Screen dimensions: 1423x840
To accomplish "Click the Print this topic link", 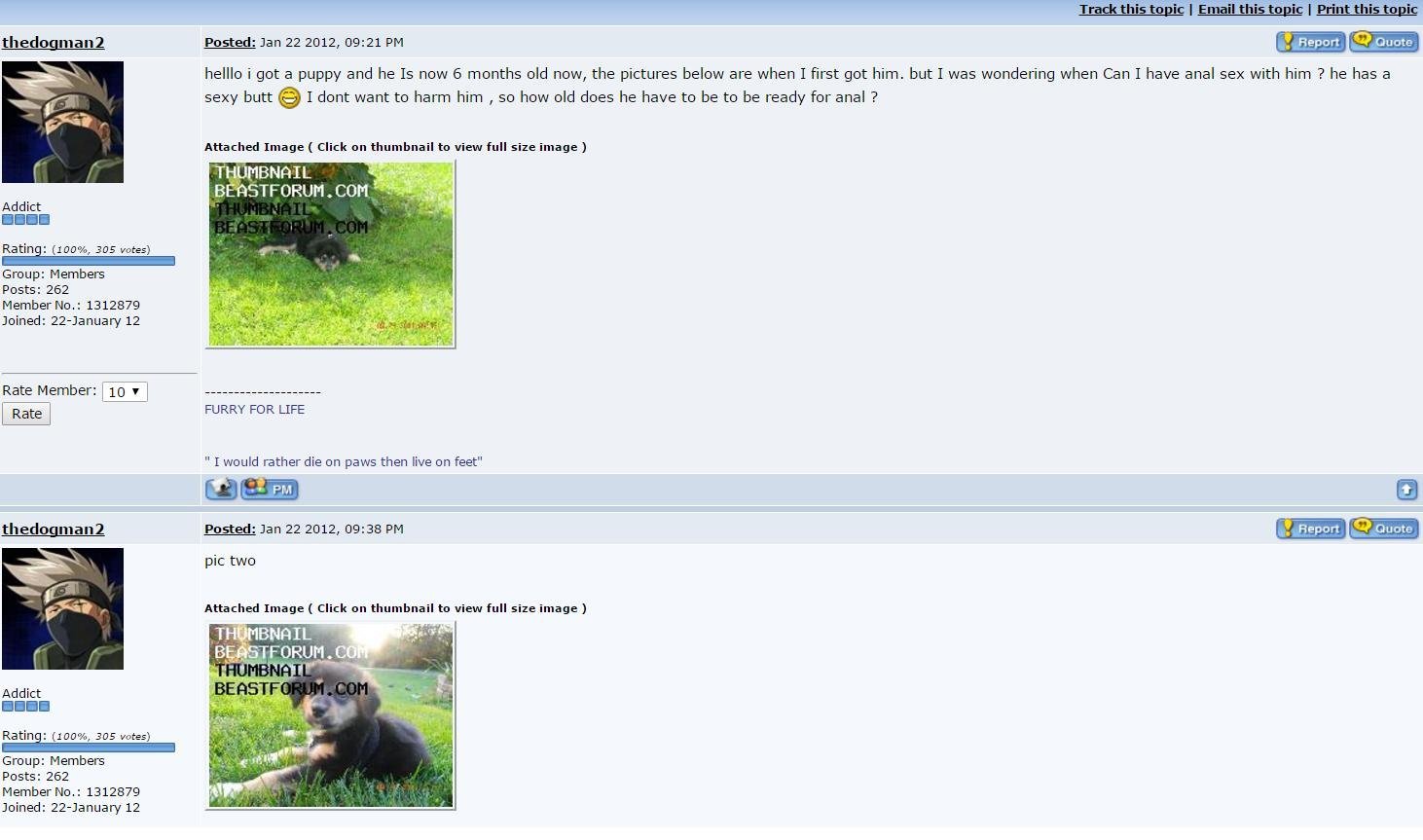I will coord(1367,9).
